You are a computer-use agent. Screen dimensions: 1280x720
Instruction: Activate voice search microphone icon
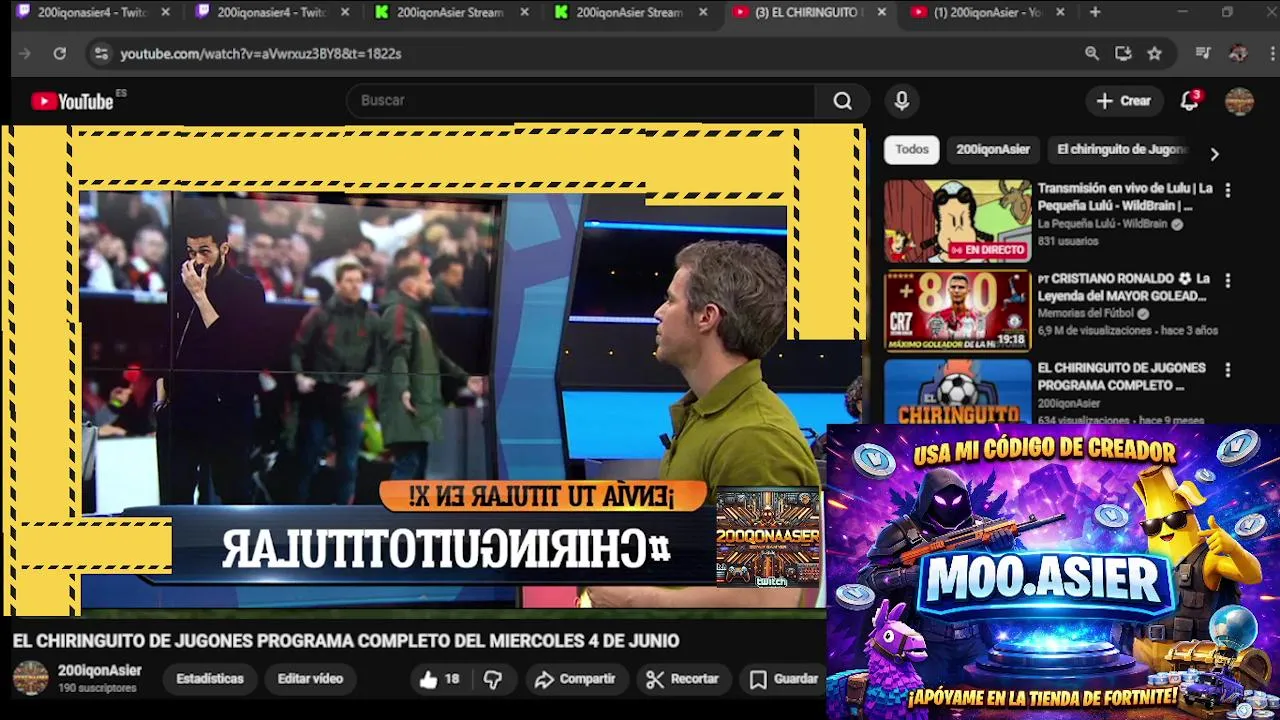coord(902,101)
